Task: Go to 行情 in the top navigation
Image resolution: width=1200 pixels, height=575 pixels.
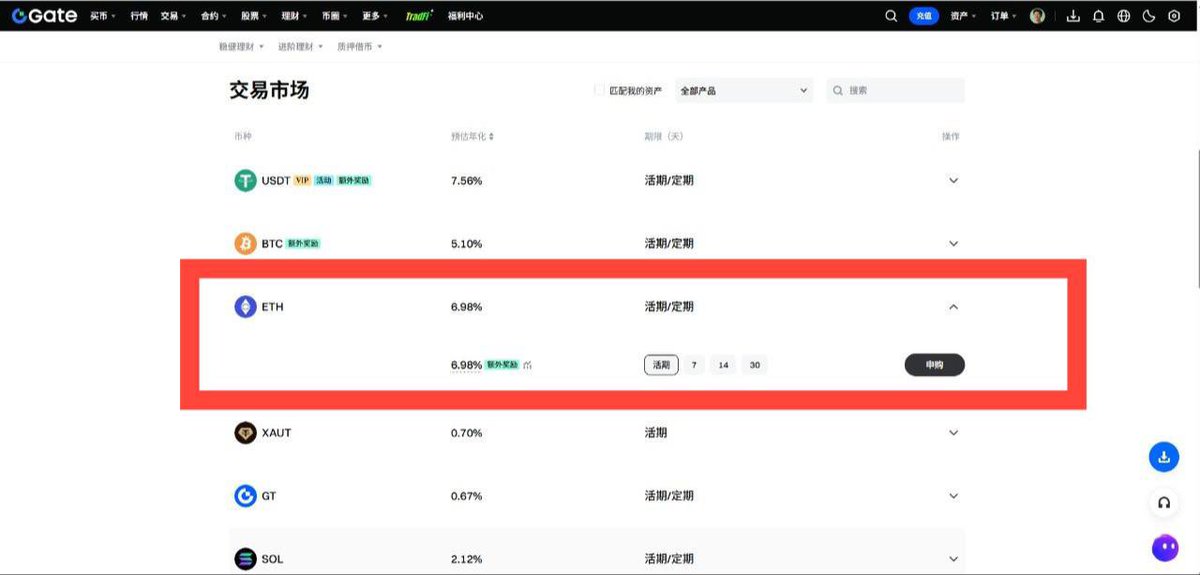Action: [139, 16]
